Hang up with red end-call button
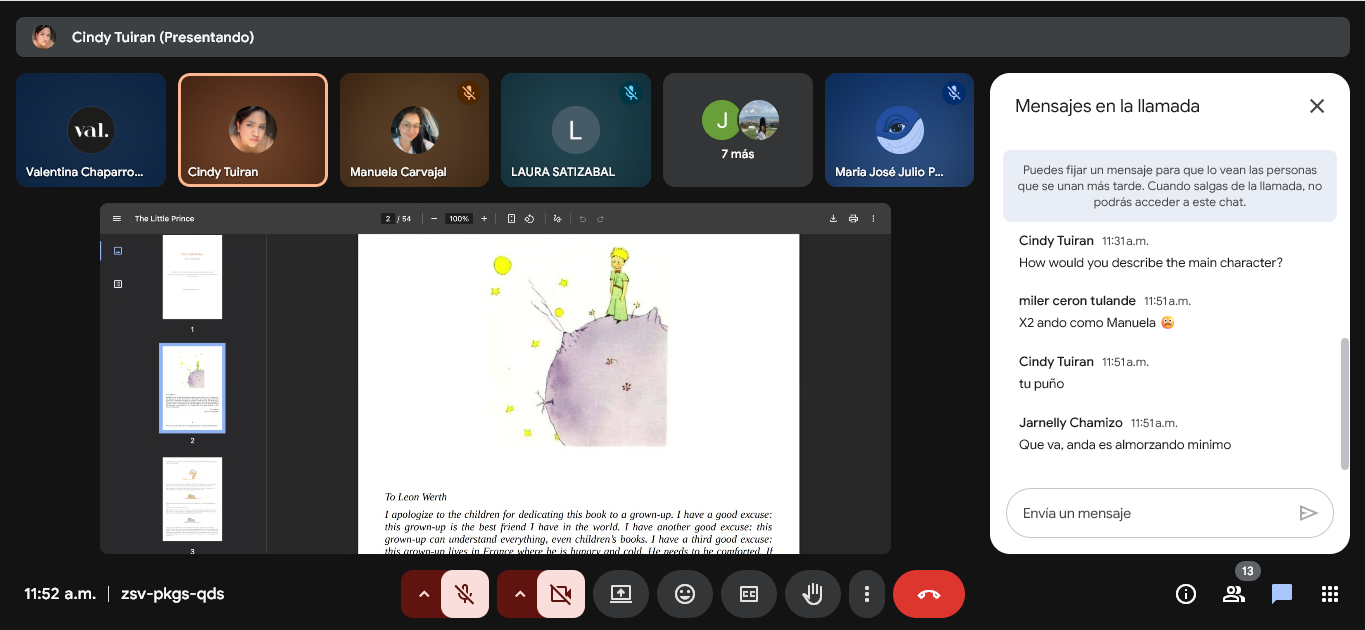The width and height of the screenshot is (1365, 630). (928, 594)
